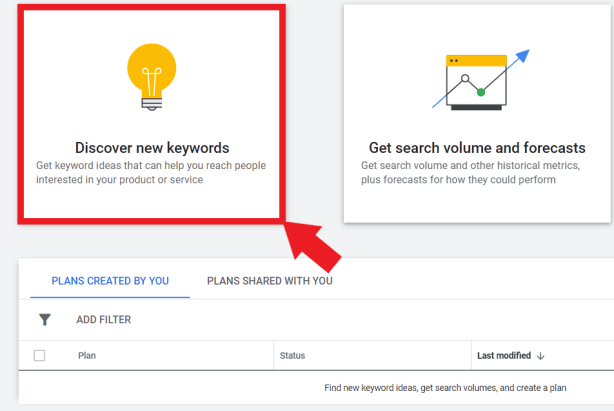Image resolution: width=614 pixels, height=411 pixels.
Task: Sort by the Last modified column header
Action: tap(504, 355)
